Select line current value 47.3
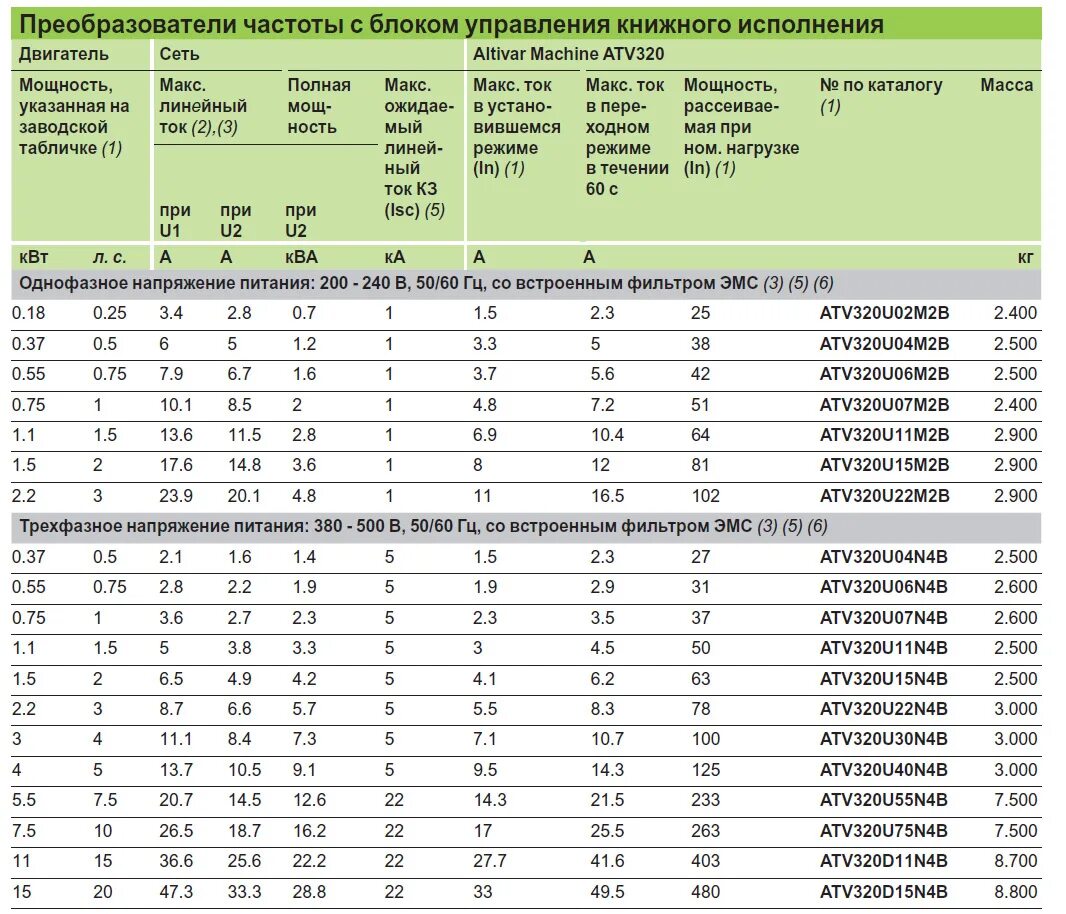The image size is (1066, 914). click(176, 892)
